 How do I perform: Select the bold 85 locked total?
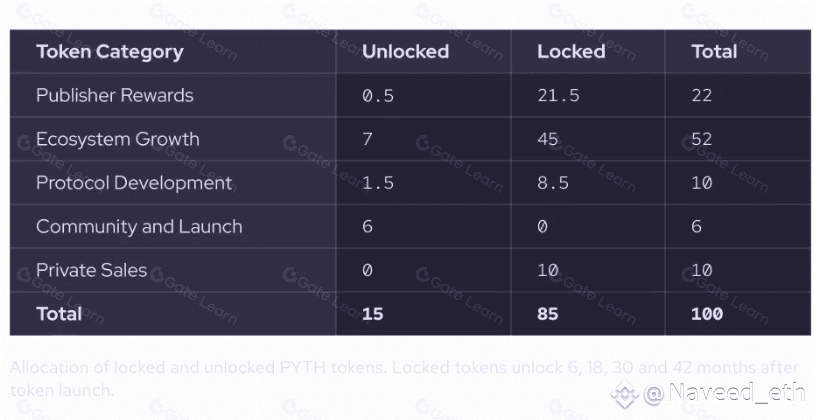point(548,314)
